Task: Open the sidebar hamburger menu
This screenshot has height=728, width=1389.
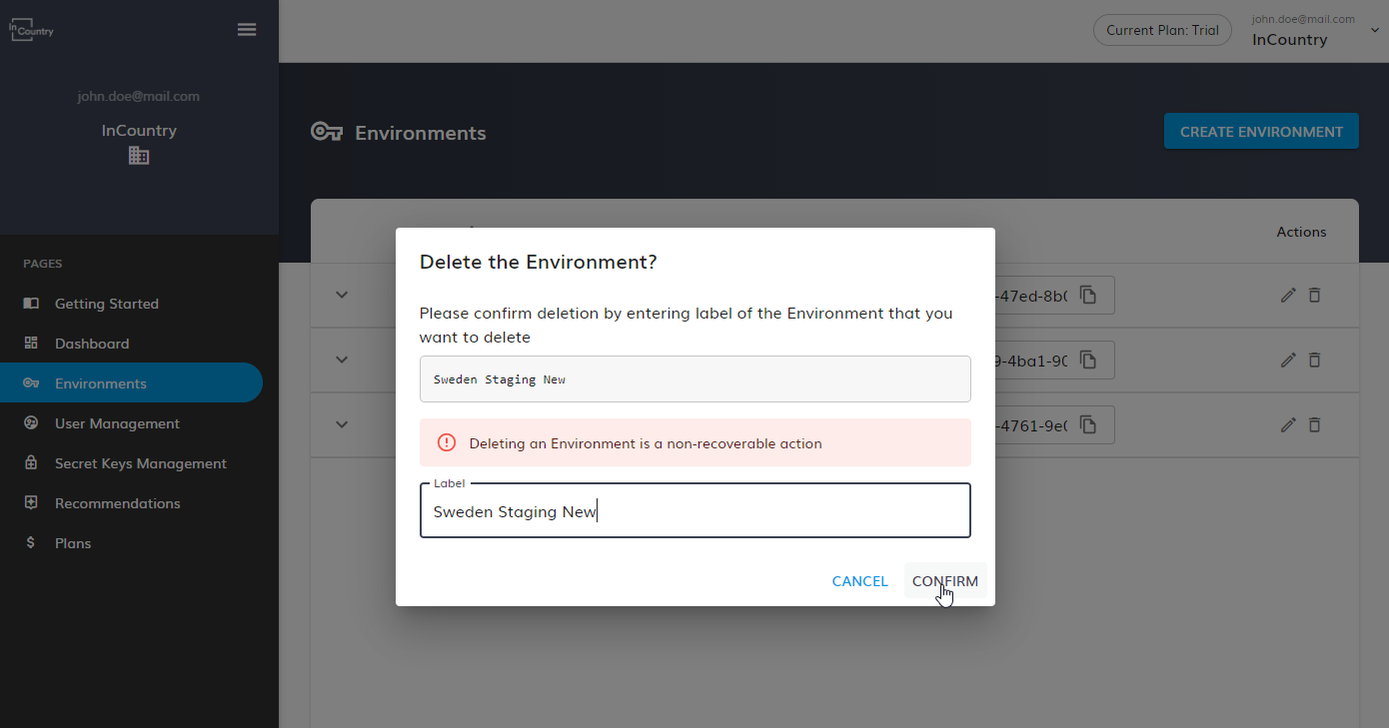Action: click(x=247, y=29)
